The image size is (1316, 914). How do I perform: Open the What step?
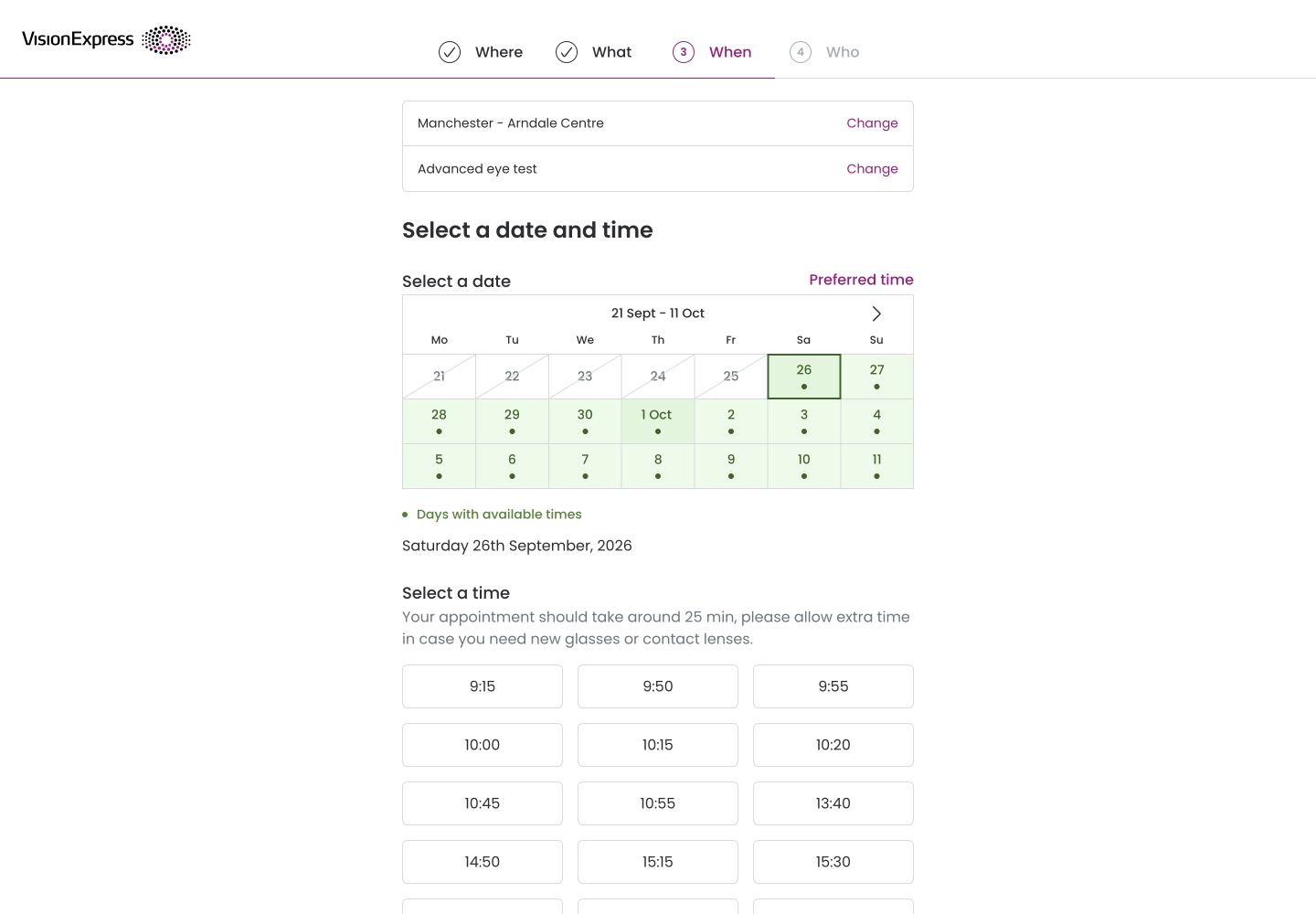coord(594,52)
